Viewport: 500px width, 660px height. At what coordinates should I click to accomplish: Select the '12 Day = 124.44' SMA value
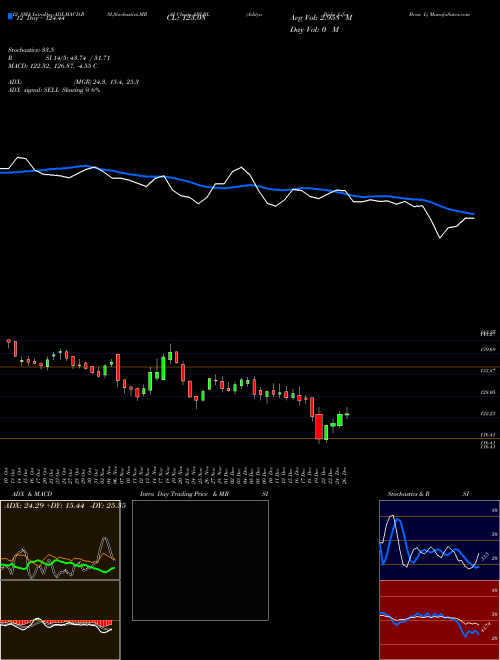41,18
